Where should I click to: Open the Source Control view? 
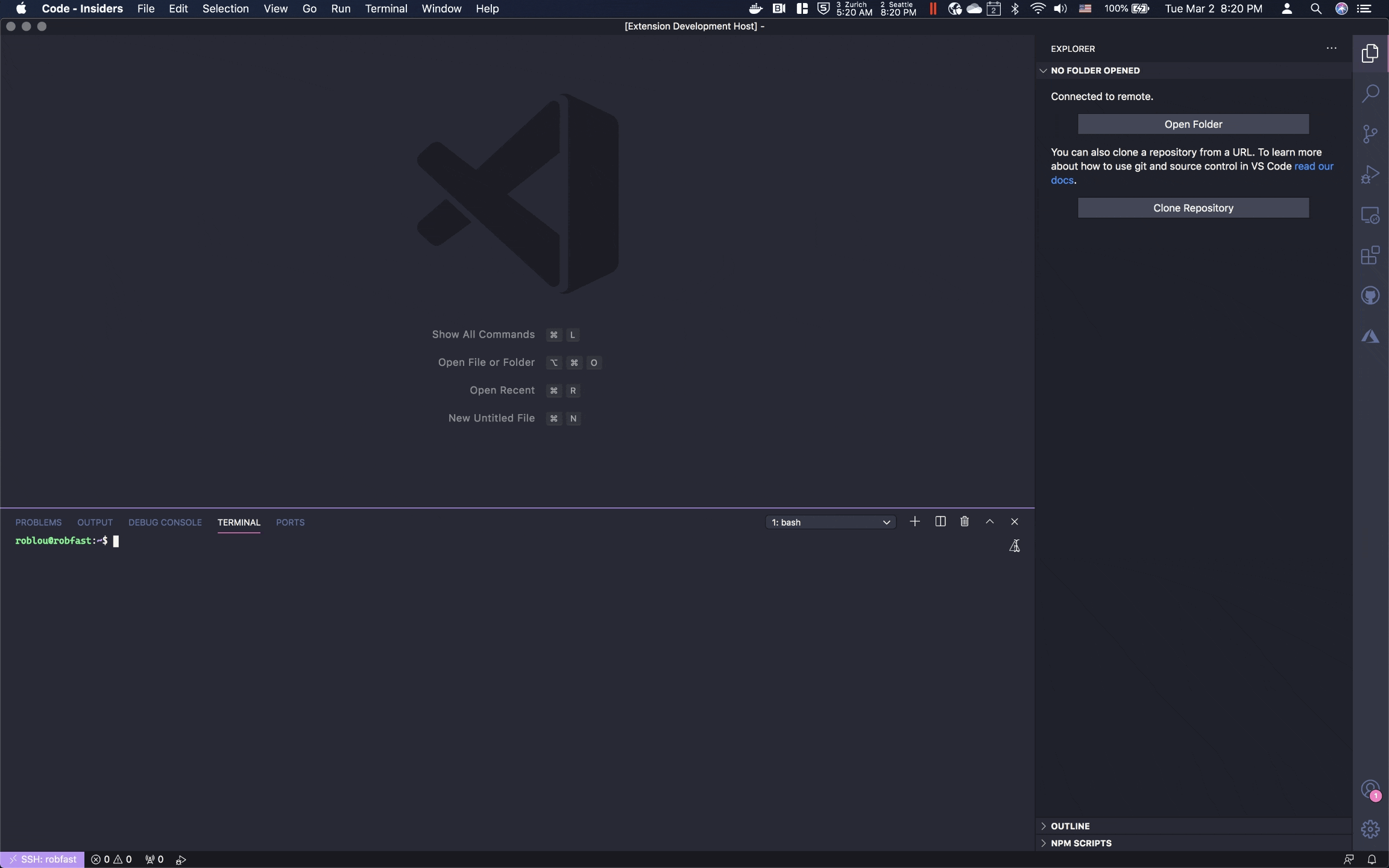(1370, 134)
